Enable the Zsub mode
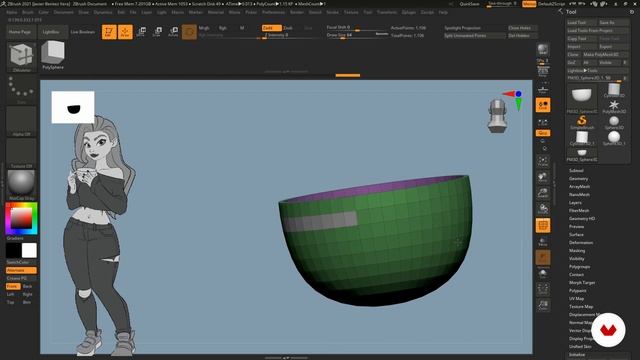This screenshot has height=360, width=640. pyautogui.click(x=288, y=28)
